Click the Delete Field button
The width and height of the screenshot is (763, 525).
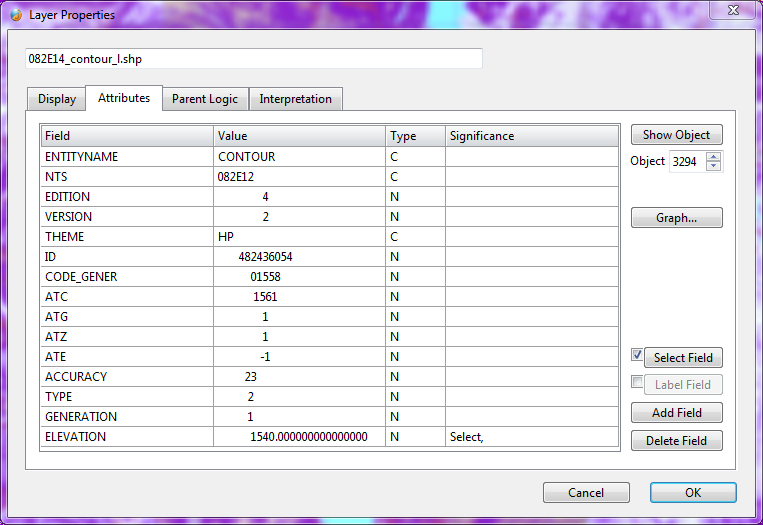point(676,441)
